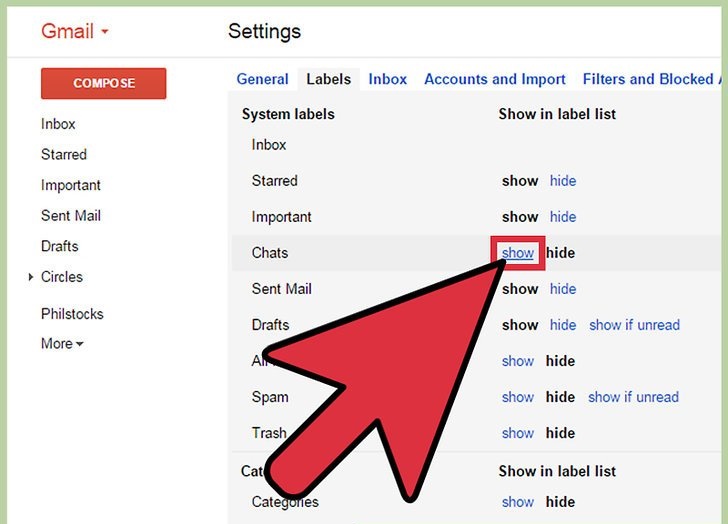Hide the Spam label
Viewport: 728px width, 524px height.
point(560,397)
